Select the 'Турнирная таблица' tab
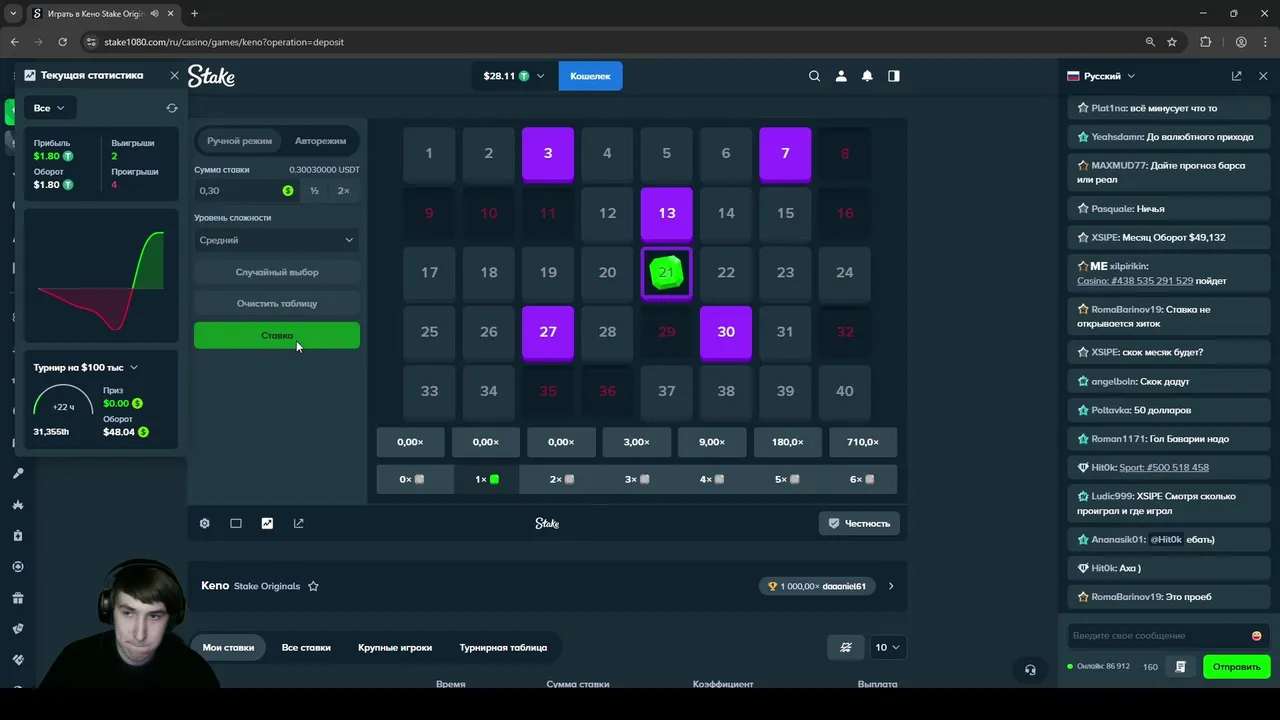This screenshot has width=1280, height=720. point(503,647)
